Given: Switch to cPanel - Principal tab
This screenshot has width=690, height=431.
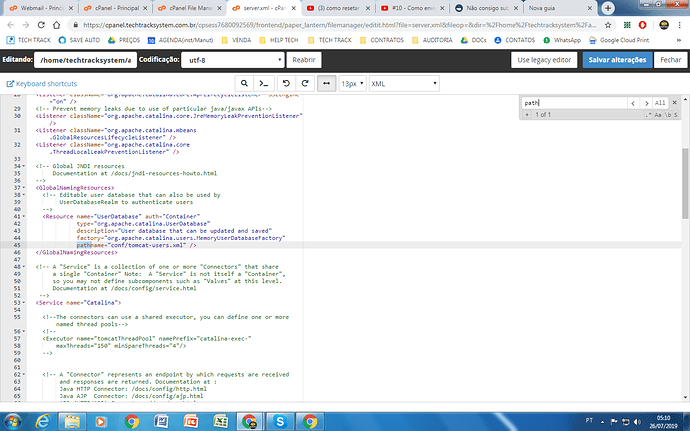Looking at the screenshot, I should [115, 8].
